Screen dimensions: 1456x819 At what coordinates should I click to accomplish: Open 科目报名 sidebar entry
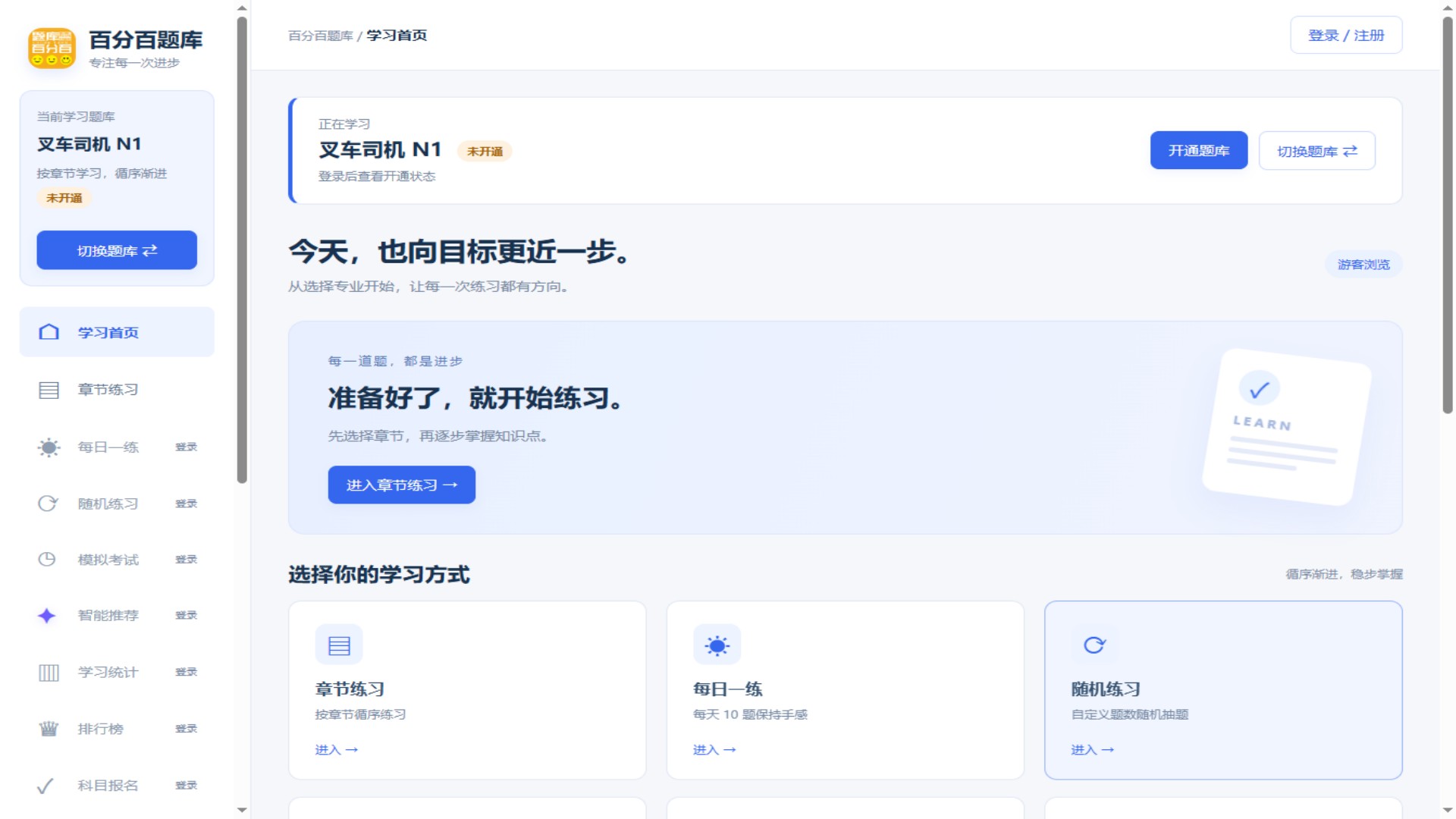point(117,786)
